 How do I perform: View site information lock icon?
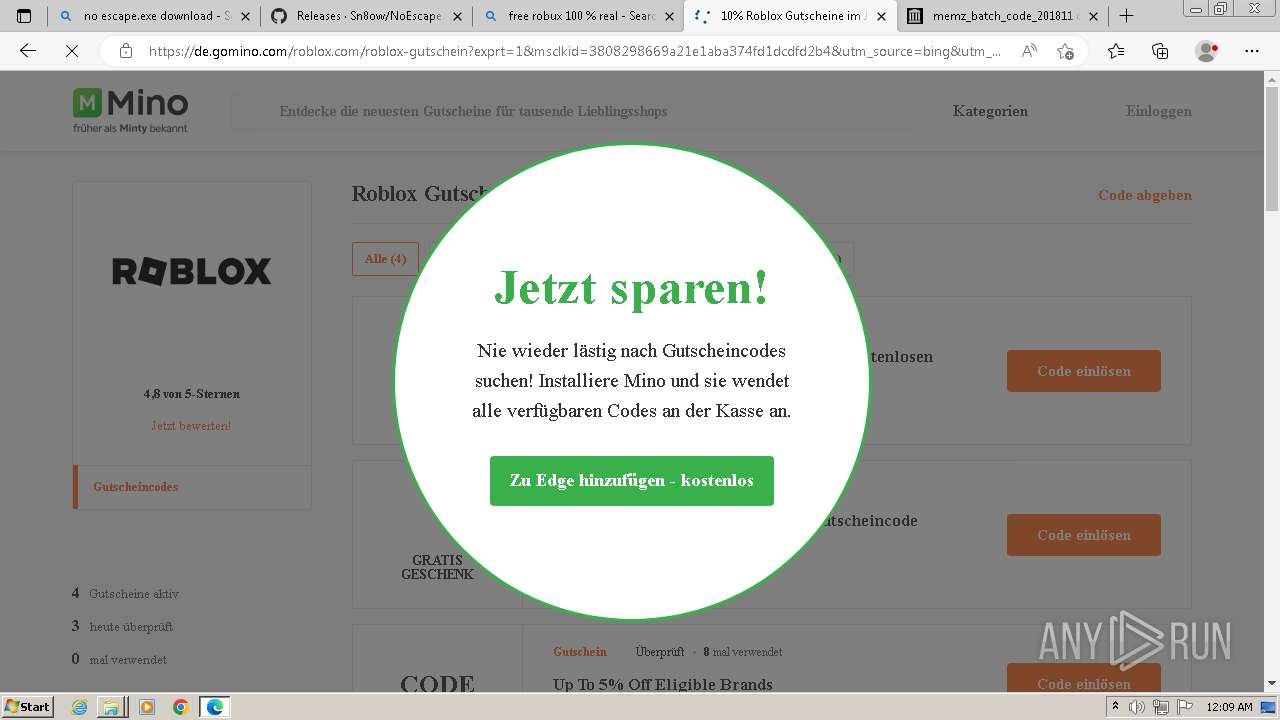(x=126, y=51)
